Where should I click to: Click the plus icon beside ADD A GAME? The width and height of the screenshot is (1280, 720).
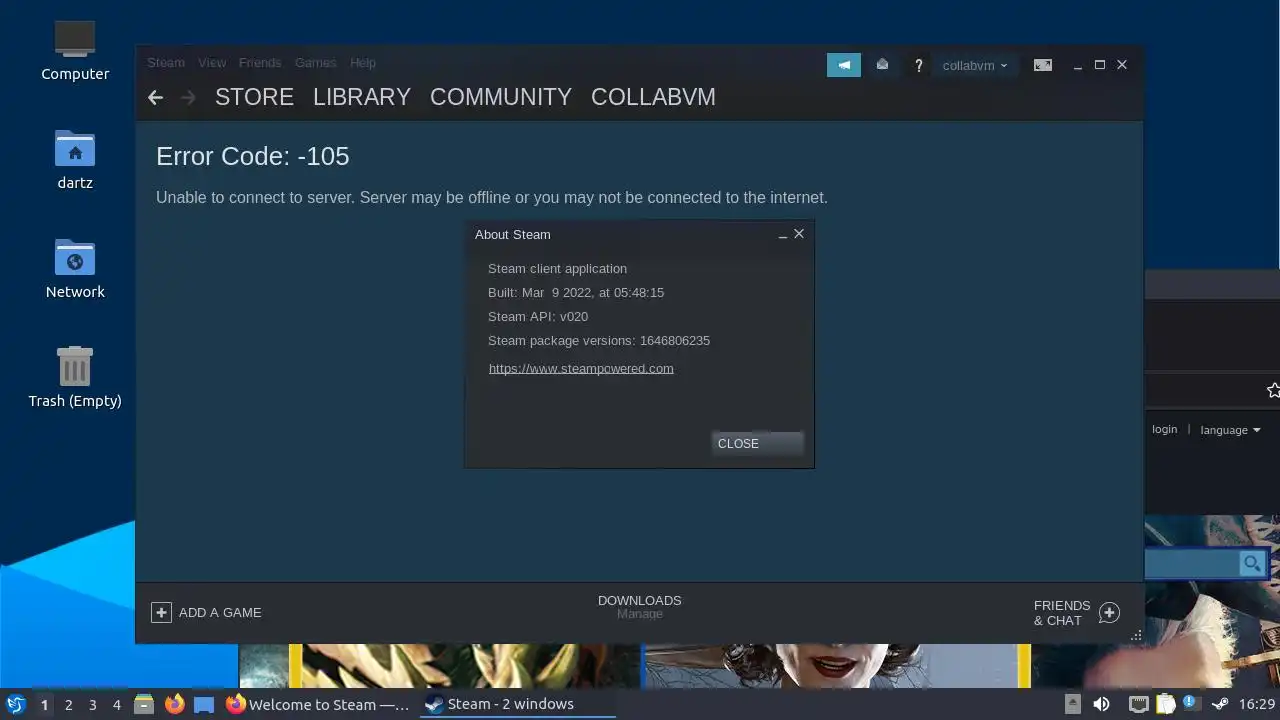pos(161,612)
